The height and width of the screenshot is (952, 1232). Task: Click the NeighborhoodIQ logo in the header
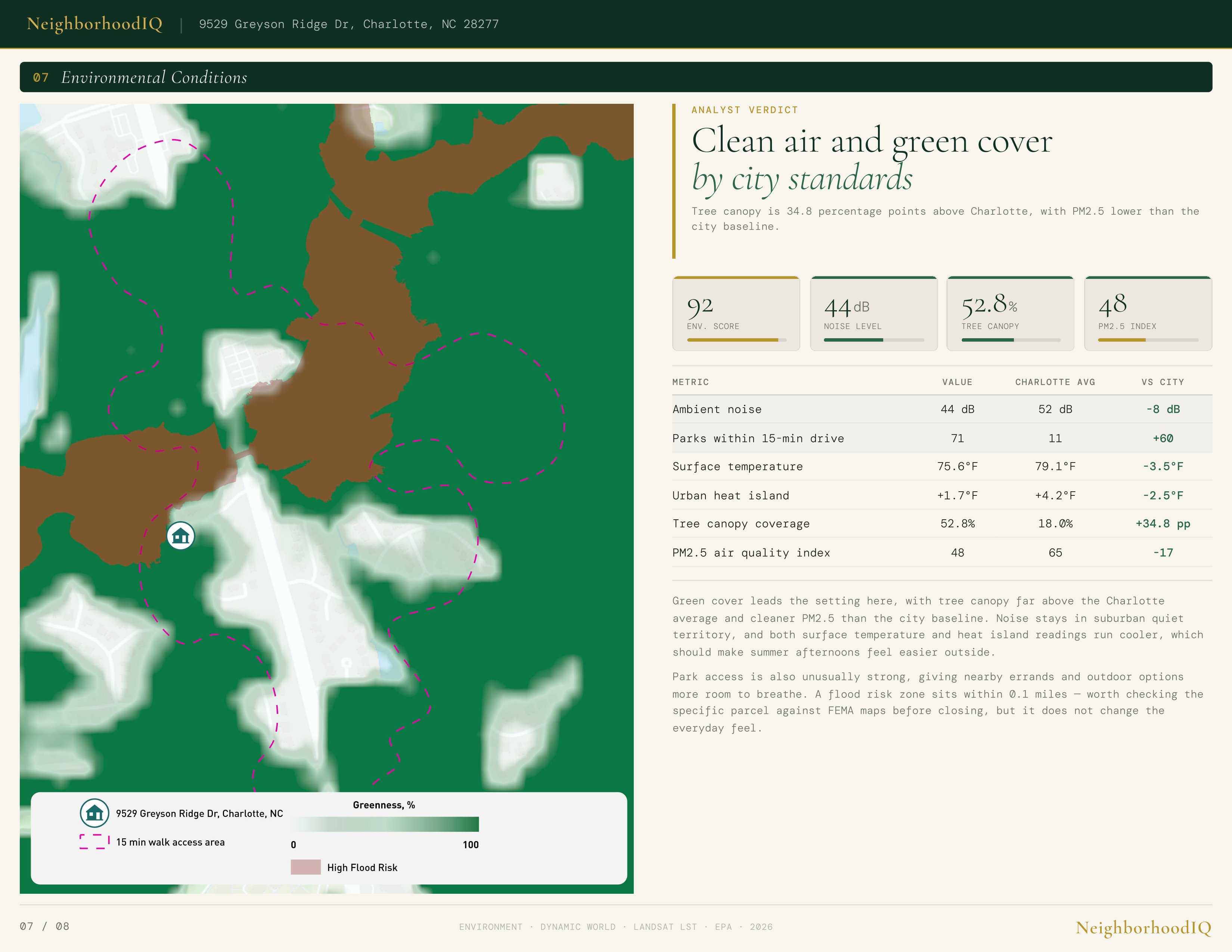click(95, 24)
